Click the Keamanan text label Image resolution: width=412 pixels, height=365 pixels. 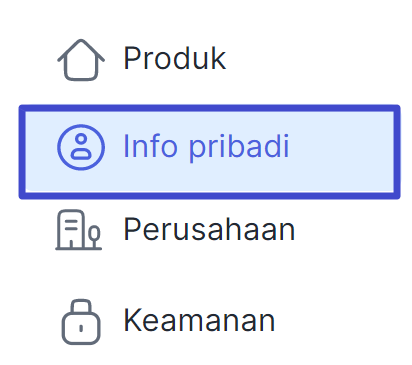199,320
